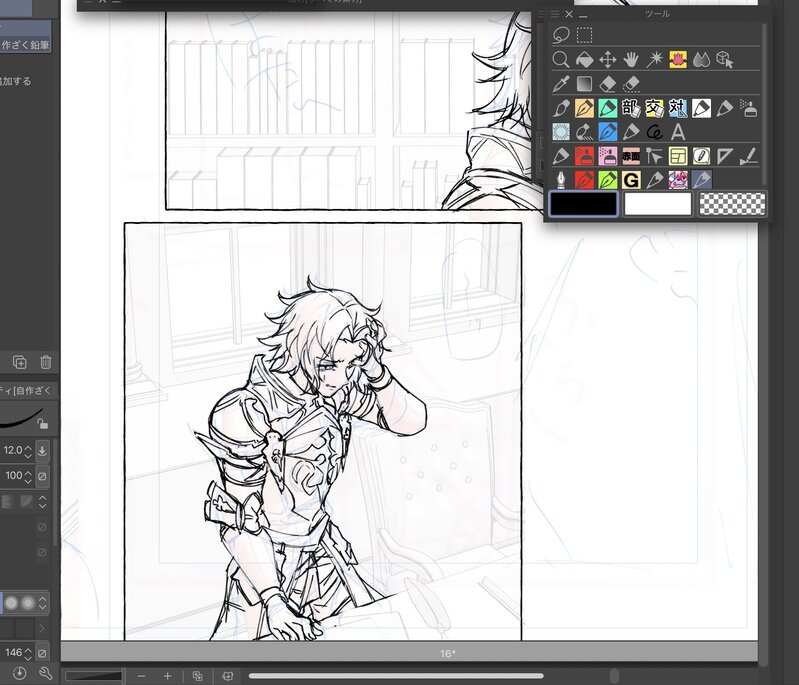Click the reset clock icon in tool property
799x685 pixels.
[x=19, y=673]
